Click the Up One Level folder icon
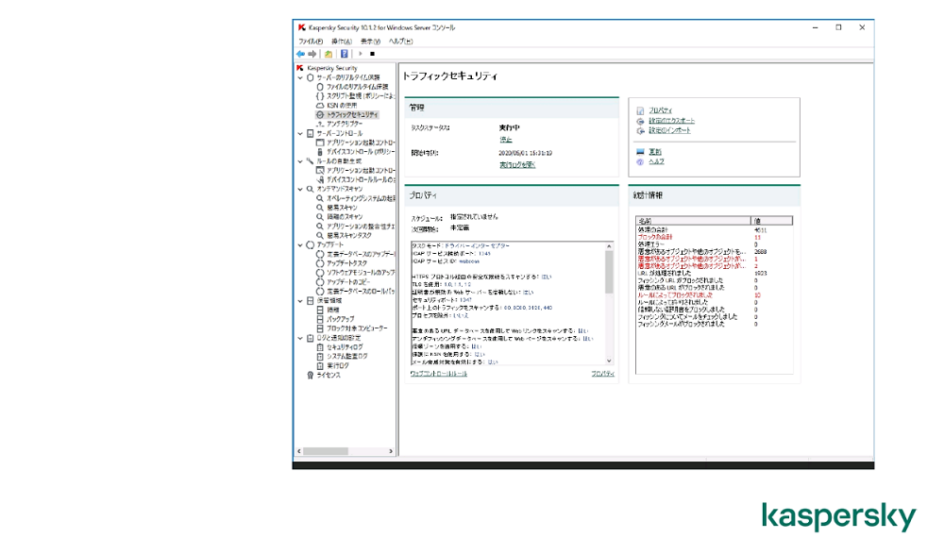The width and height of the screenshot is (944, 538). 328,54
